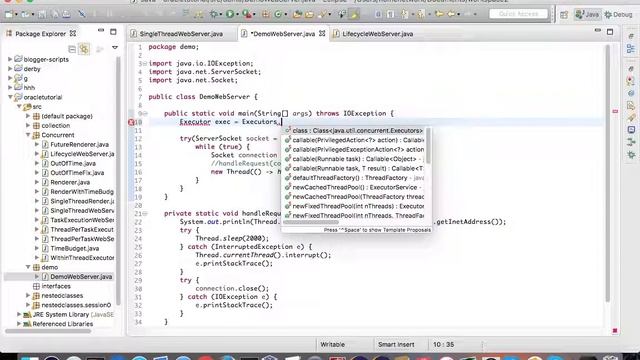
Task: Collapse the src folder
Action: (x=19, y=106)
